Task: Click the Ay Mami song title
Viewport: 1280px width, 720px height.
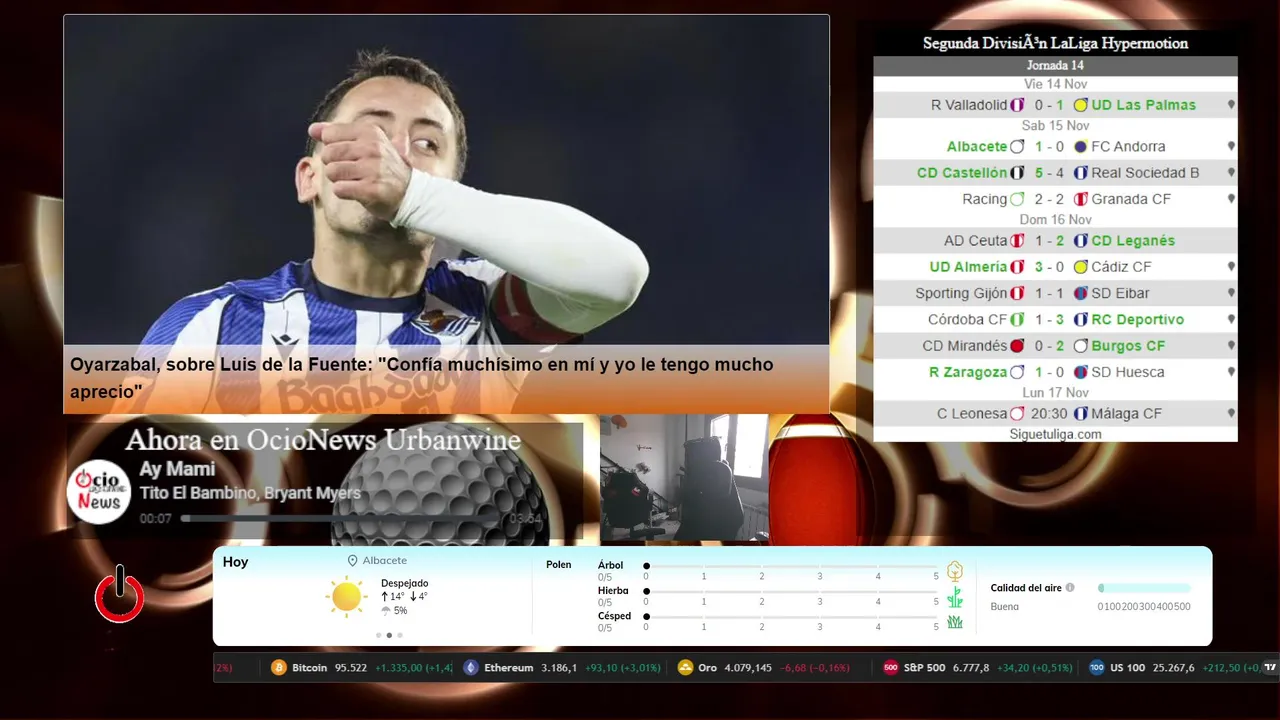Action: (x=177, y=469)
